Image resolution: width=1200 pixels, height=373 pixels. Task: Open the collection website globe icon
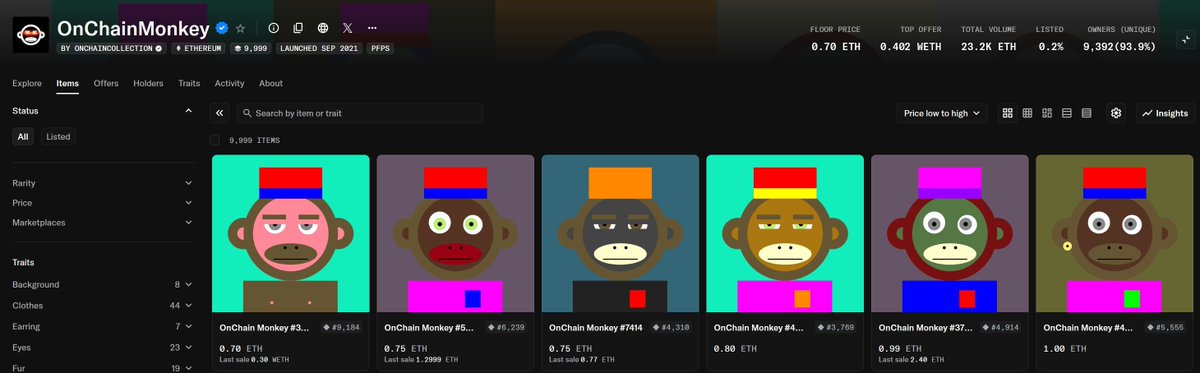[322, 28]
